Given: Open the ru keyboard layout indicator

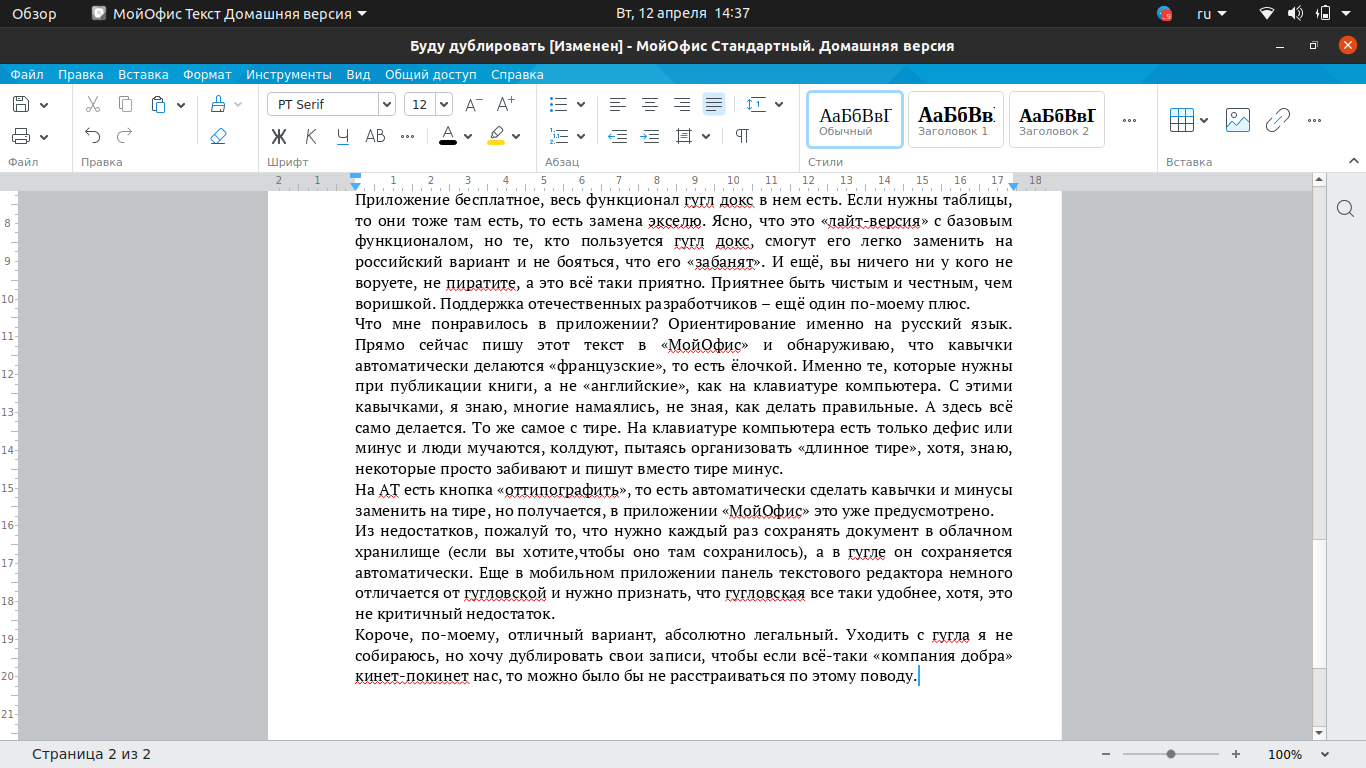Looking at the screenshot, I should pos(1213,13).
